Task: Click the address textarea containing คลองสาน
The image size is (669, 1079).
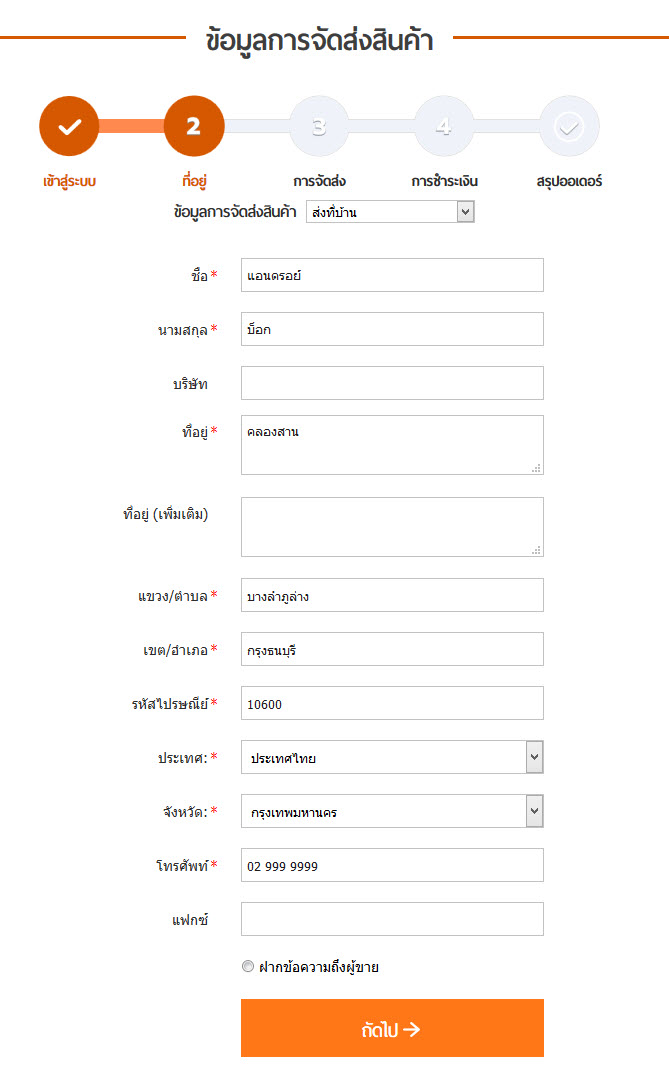Action: [392, 445]
